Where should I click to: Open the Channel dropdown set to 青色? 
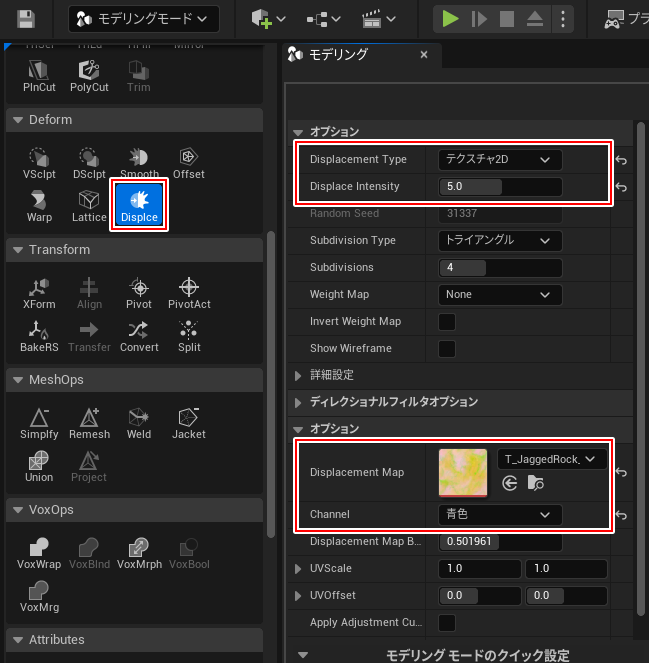click(499, 514)
